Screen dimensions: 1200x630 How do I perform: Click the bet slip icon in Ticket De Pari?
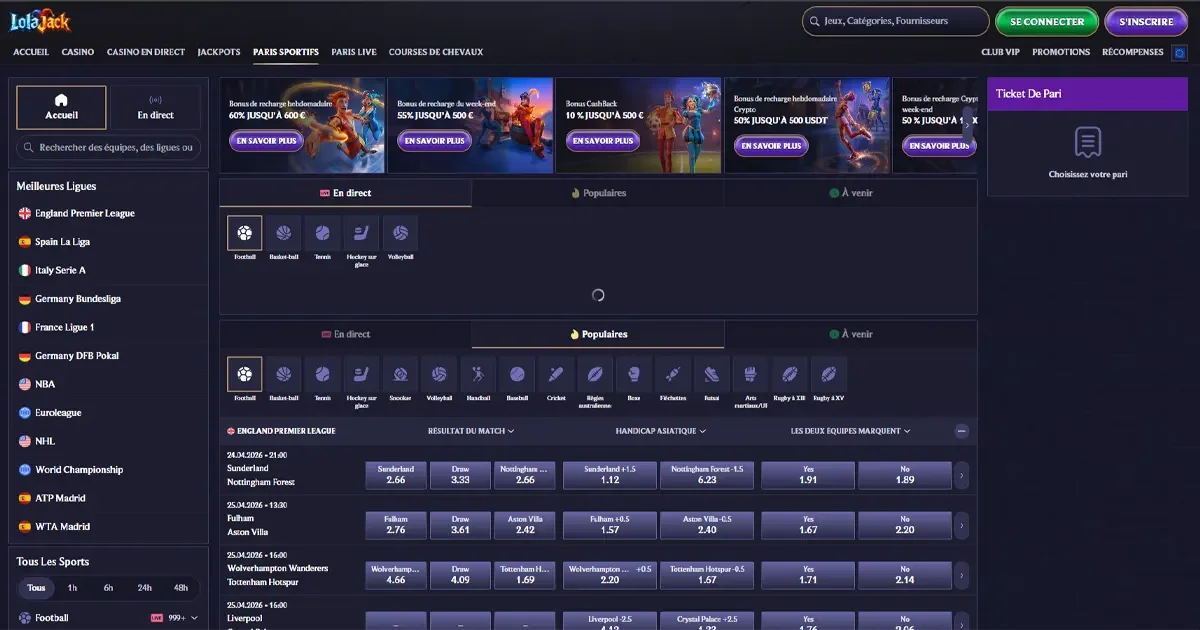[x=1088, y=142]
